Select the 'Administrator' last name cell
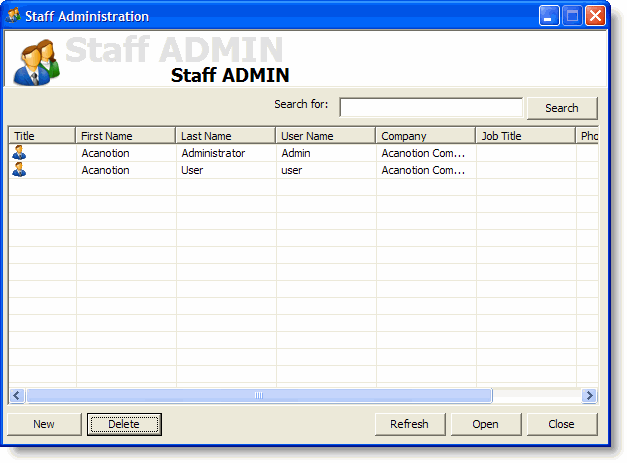The width and height of the screenshot is (627, 463). pos(226,153)
